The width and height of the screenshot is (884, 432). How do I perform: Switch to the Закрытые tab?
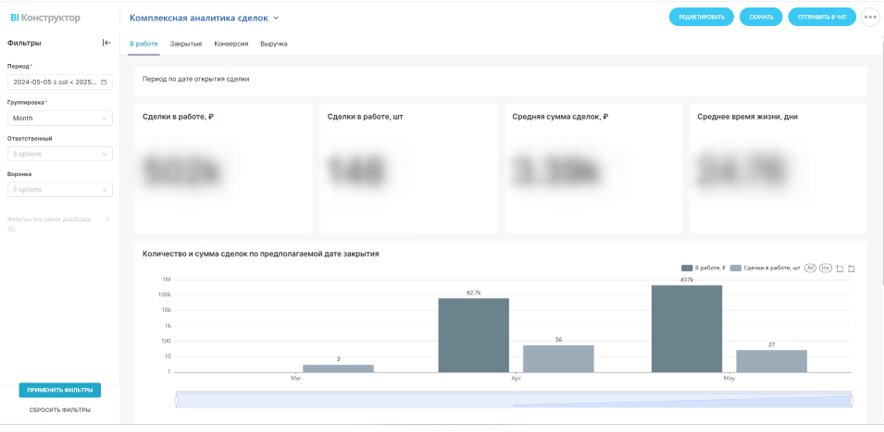click(x=186, y=43)
